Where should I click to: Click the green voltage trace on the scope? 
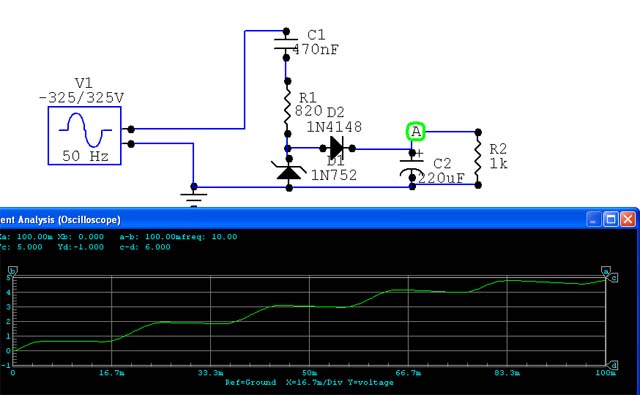[x=310, y=306]
